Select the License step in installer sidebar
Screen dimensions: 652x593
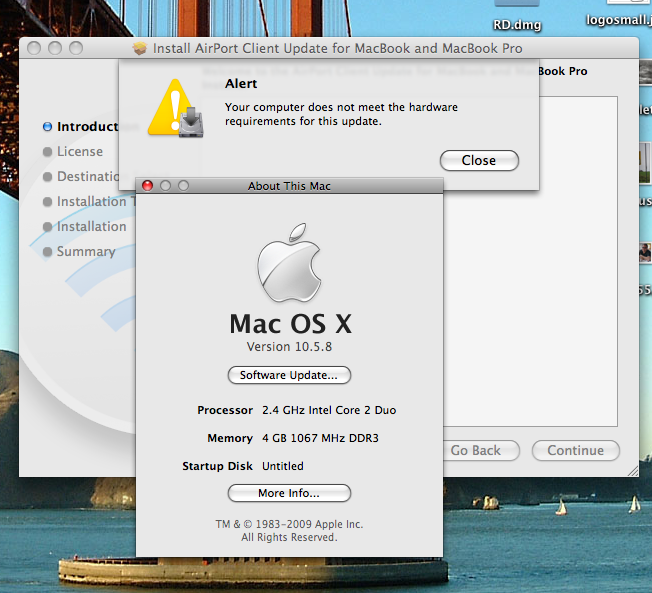click(73, 151)
